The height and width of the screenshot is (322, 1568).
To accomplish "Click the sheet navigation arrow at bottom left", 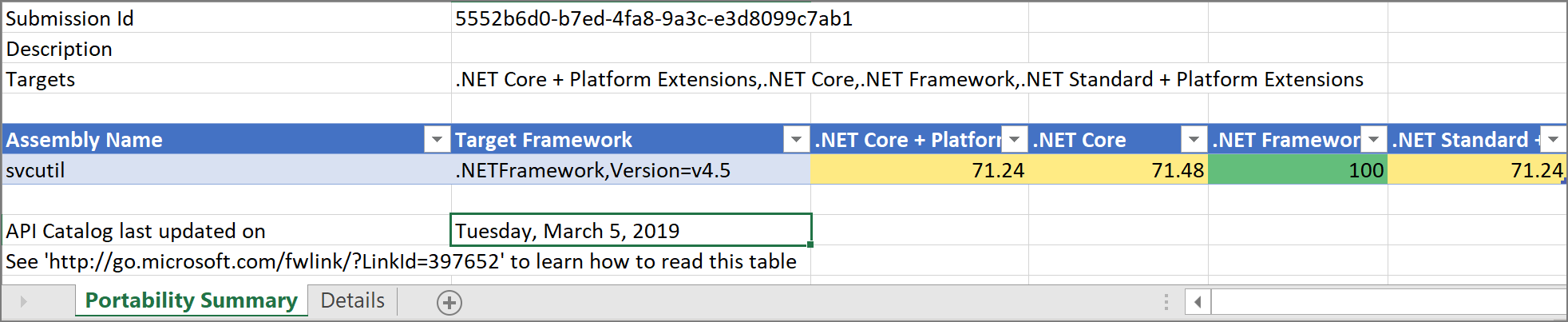I will [x=23, y=302].
